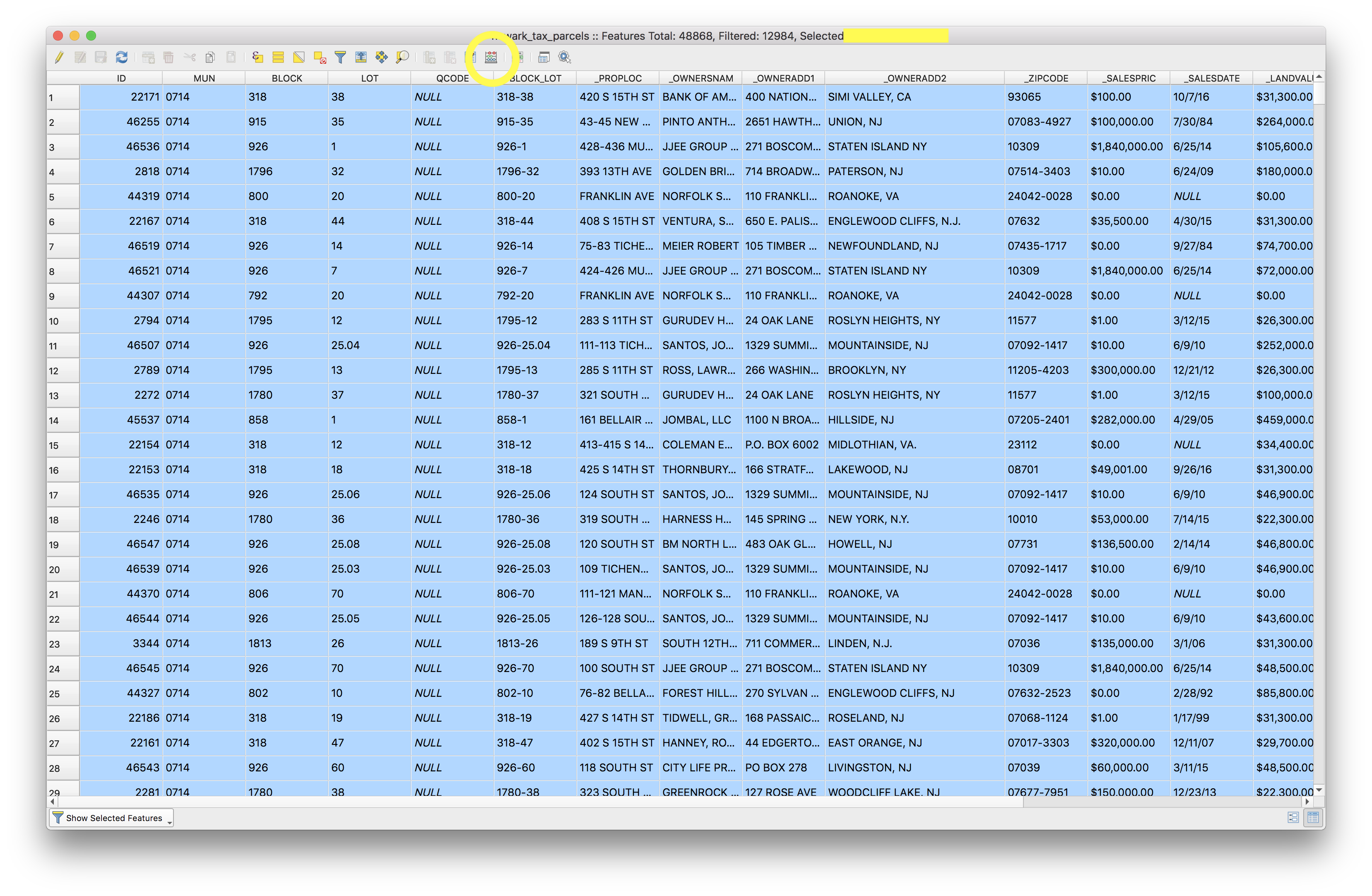Viewport: 1372px width, 896px height.
Task: Click the Invert selection icon
Action: tap(298, 57)
